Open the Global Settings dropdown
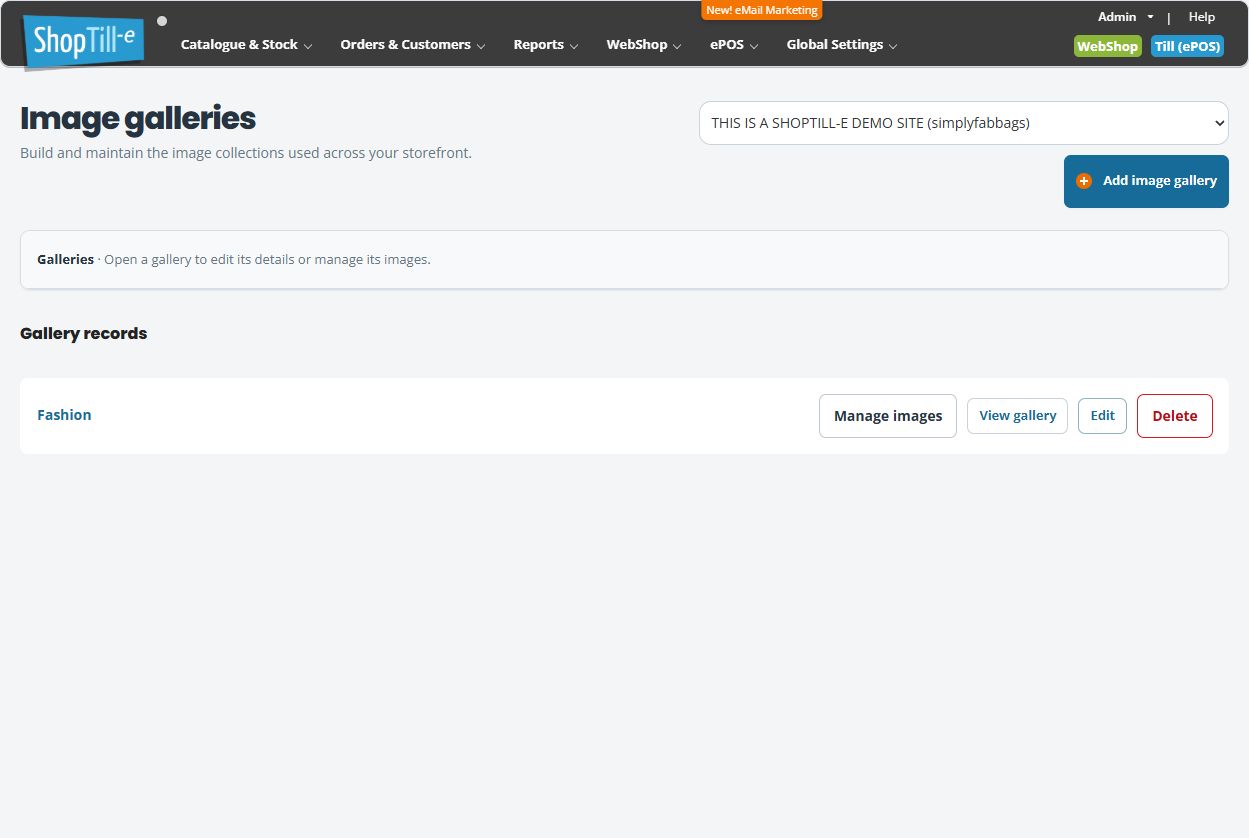The image size is (1249, 838). [x=842, y=45]
